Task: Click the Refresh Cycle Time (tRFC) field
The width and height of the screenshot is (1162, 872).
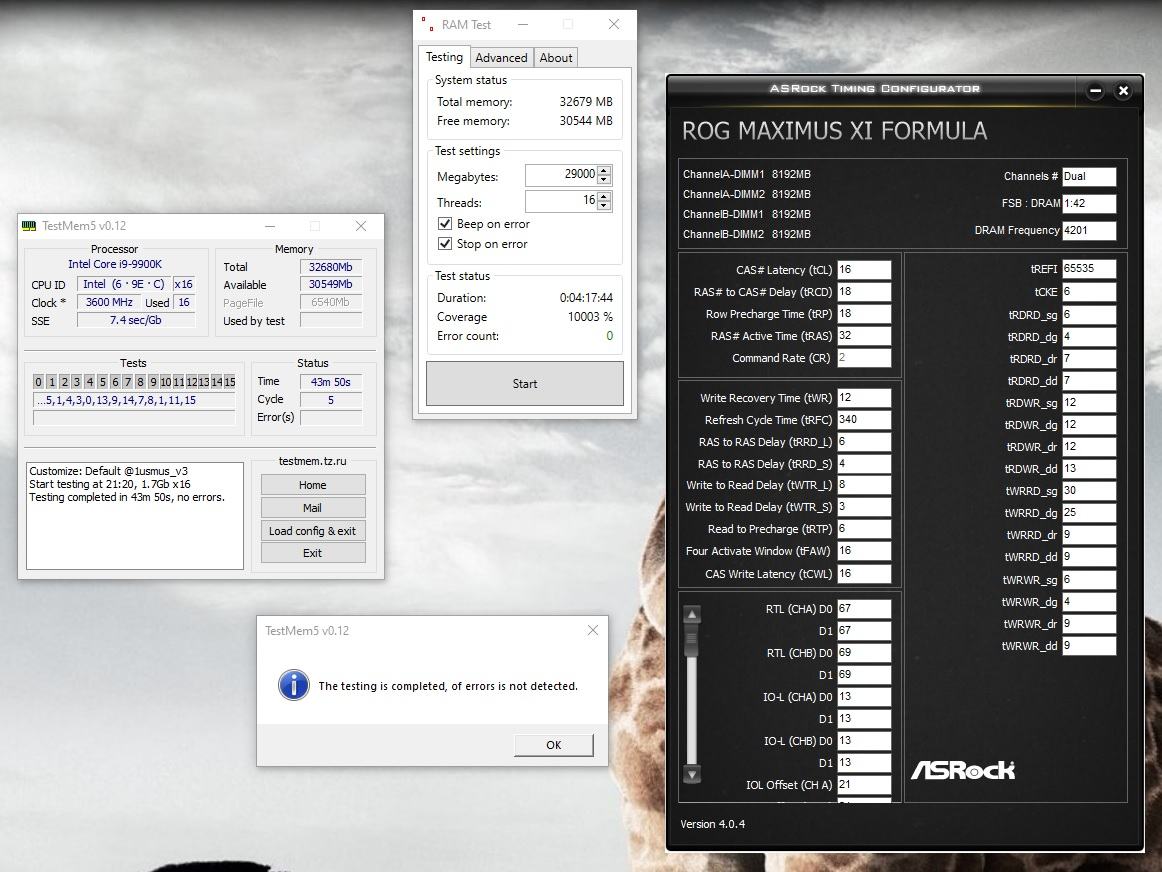Action: 864,419
